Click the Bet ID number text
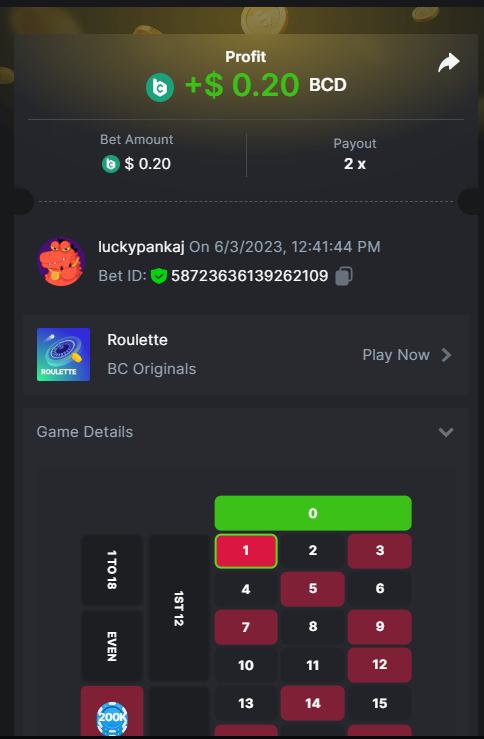The width and height of the screenshot is (484, 739). pyautogui.click(x=249, y=276)
